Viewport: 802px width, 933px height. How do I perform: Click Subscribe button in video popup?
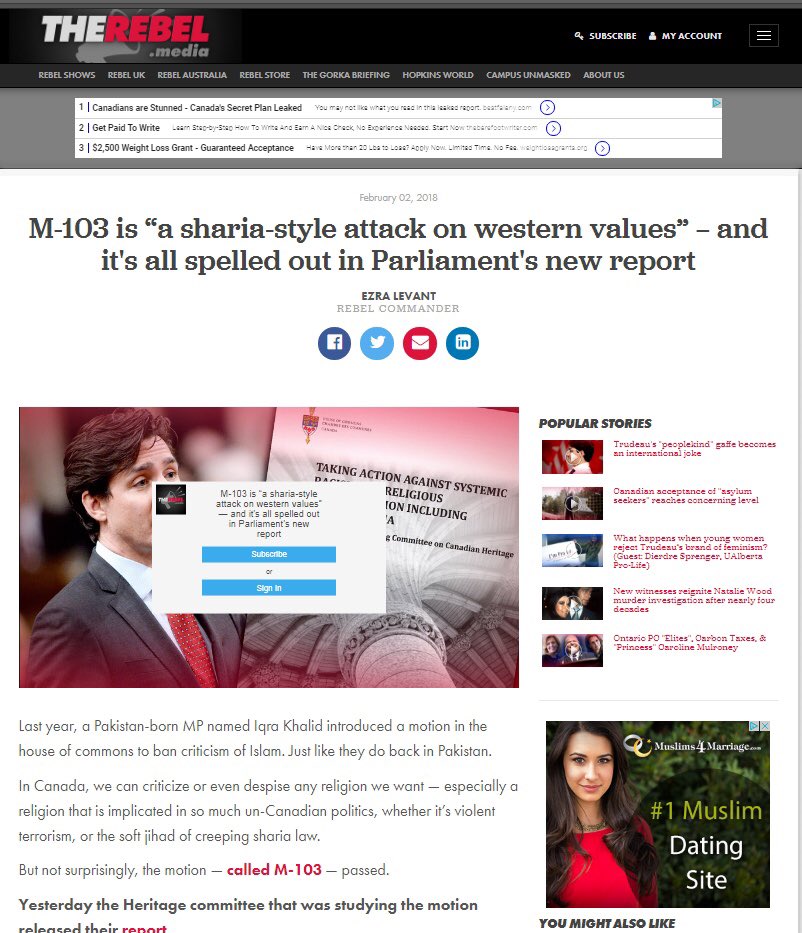click(269, 554)
